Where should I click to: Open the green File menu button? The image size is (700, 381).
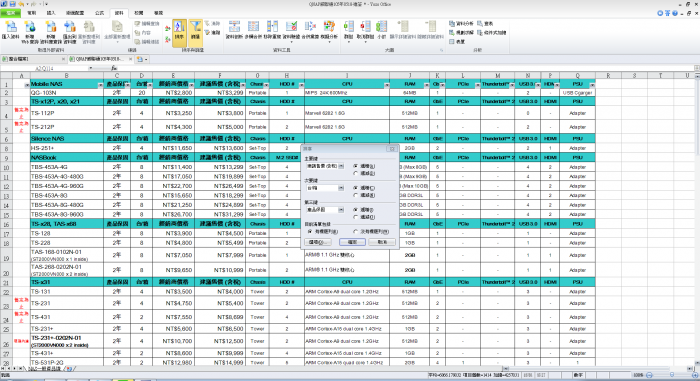[x=10, y=13]
